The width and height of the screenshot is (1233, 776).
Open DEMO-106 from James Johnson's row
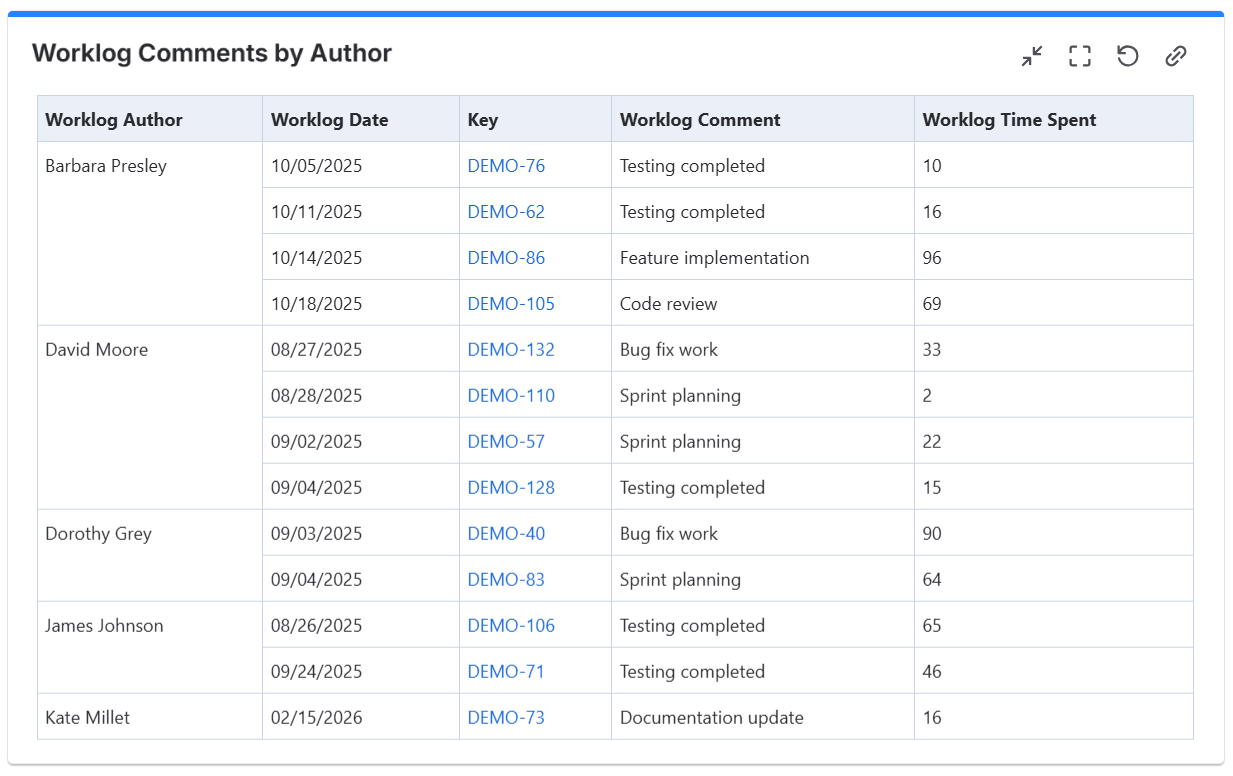pyautogui.click(x=511, y=625)
